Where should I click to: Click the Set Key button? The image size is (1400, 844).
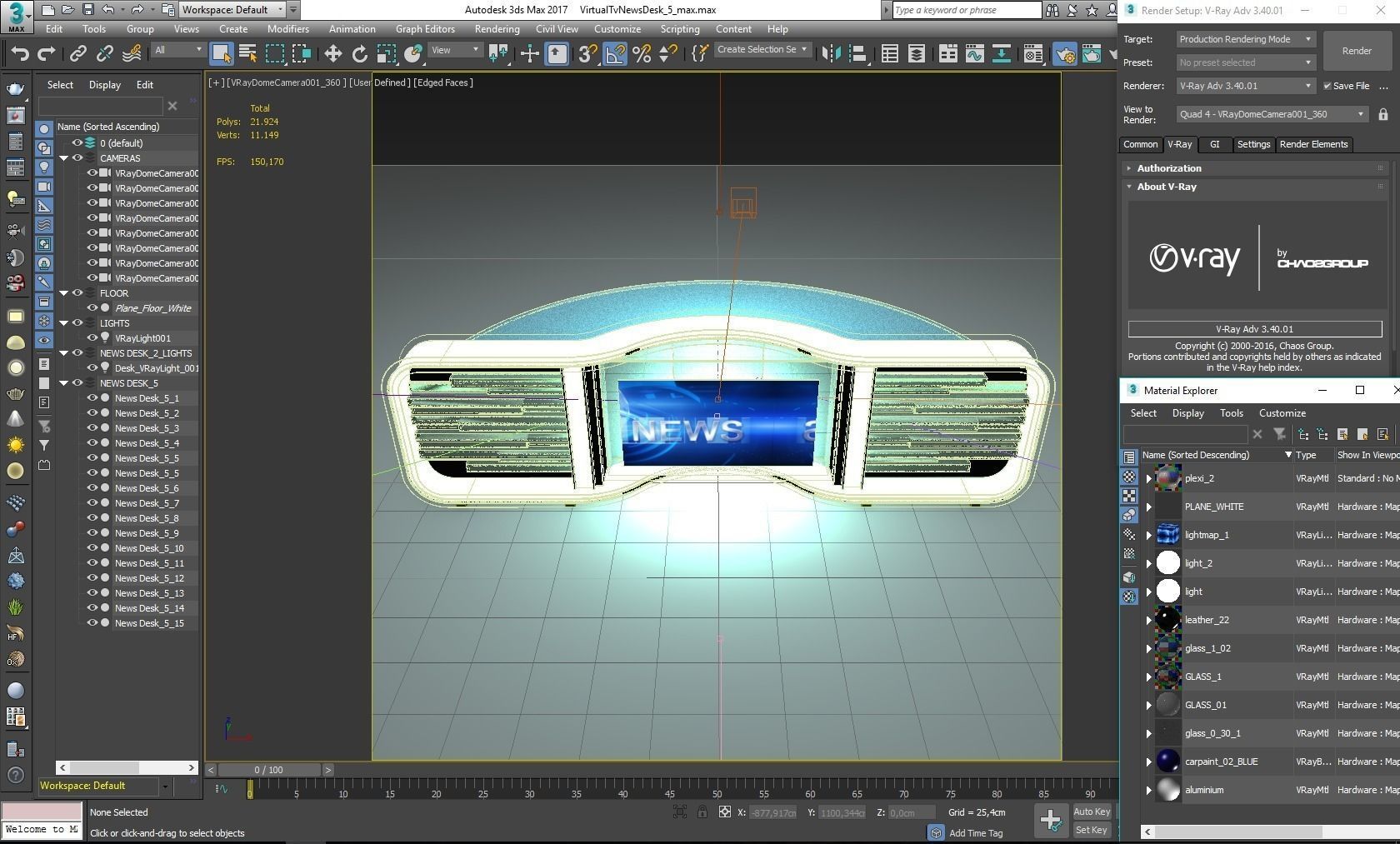[1092, 831]
